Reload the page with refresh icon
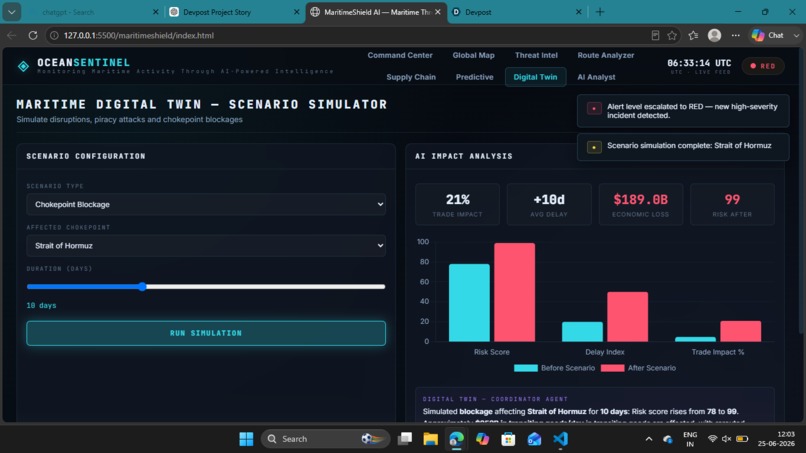Viewport: 806px width, 453px height. 33,35
